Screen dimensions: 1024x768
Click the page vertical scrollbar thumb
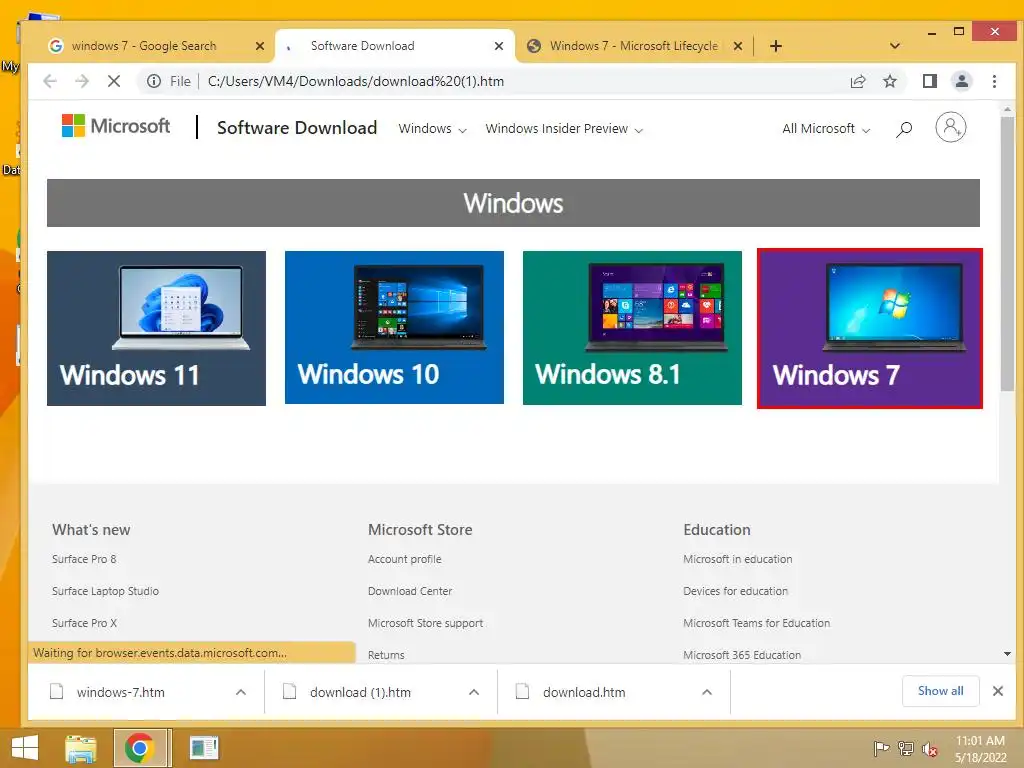pos(1007,254)
